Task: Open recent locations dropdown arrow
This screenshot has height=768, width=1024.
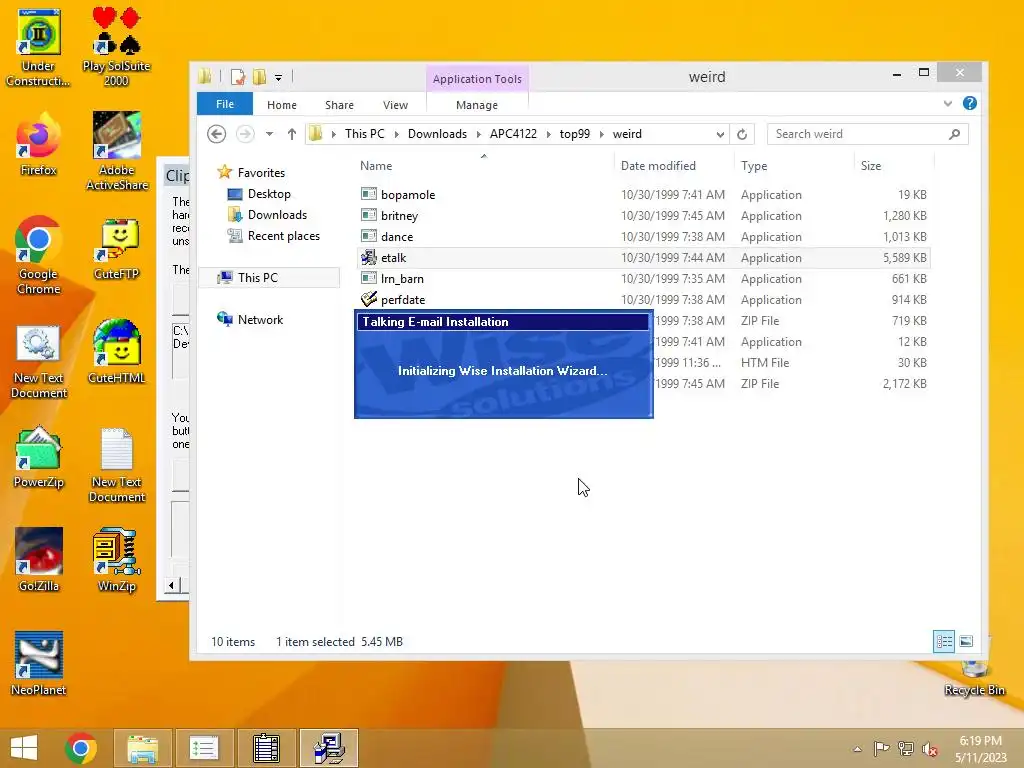Action: [x=269, y=134]
